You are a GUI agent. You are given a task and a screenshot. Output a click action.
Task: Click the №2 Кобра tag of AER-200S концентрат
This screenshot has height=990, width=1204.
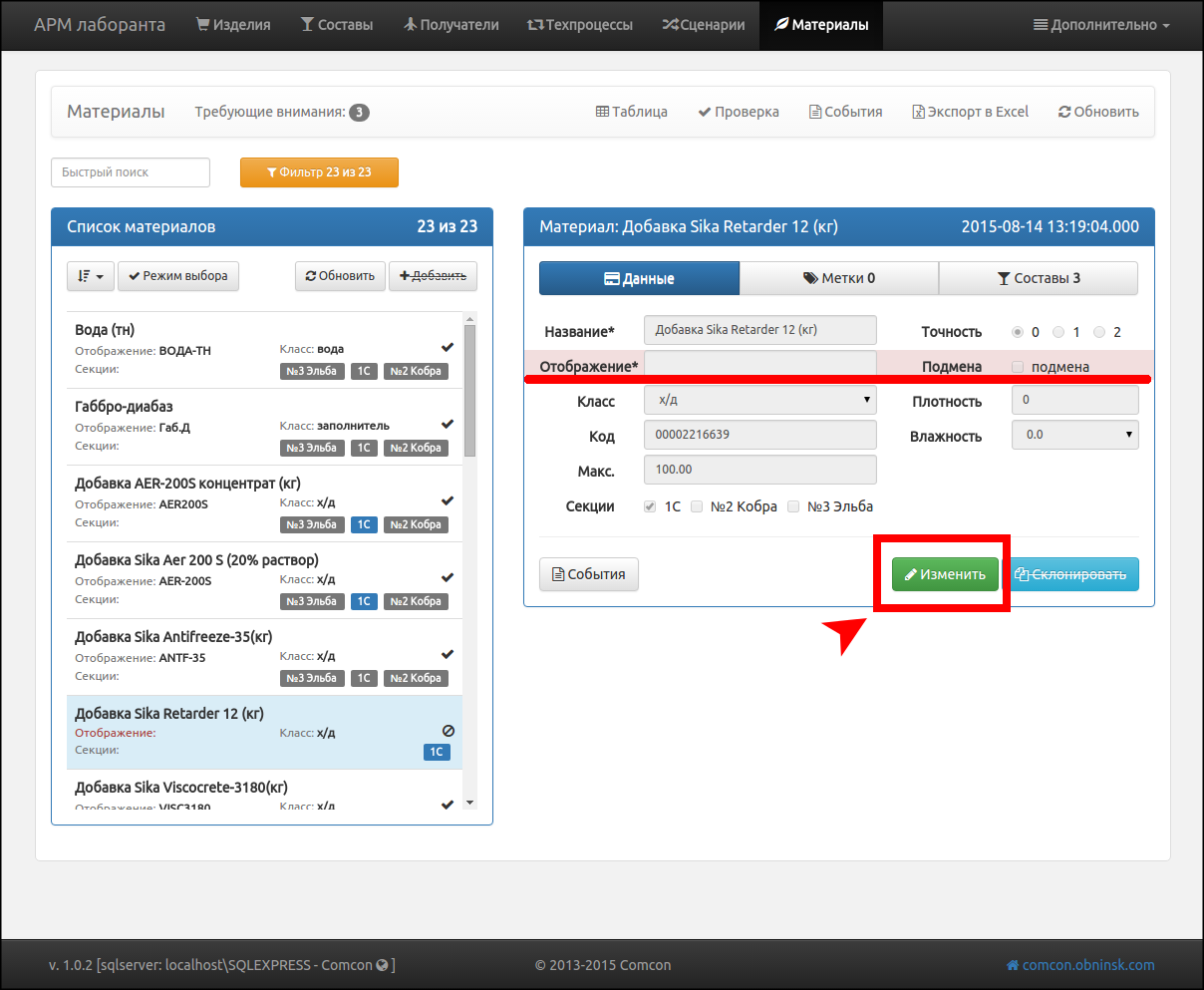coord(416,524)
